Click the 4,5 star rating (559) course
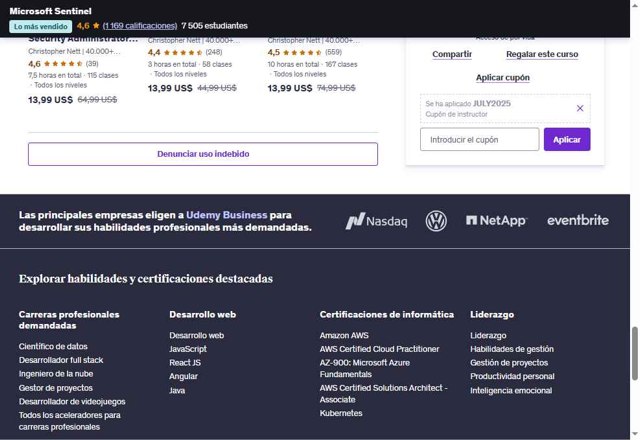 [x=304, y=52]
